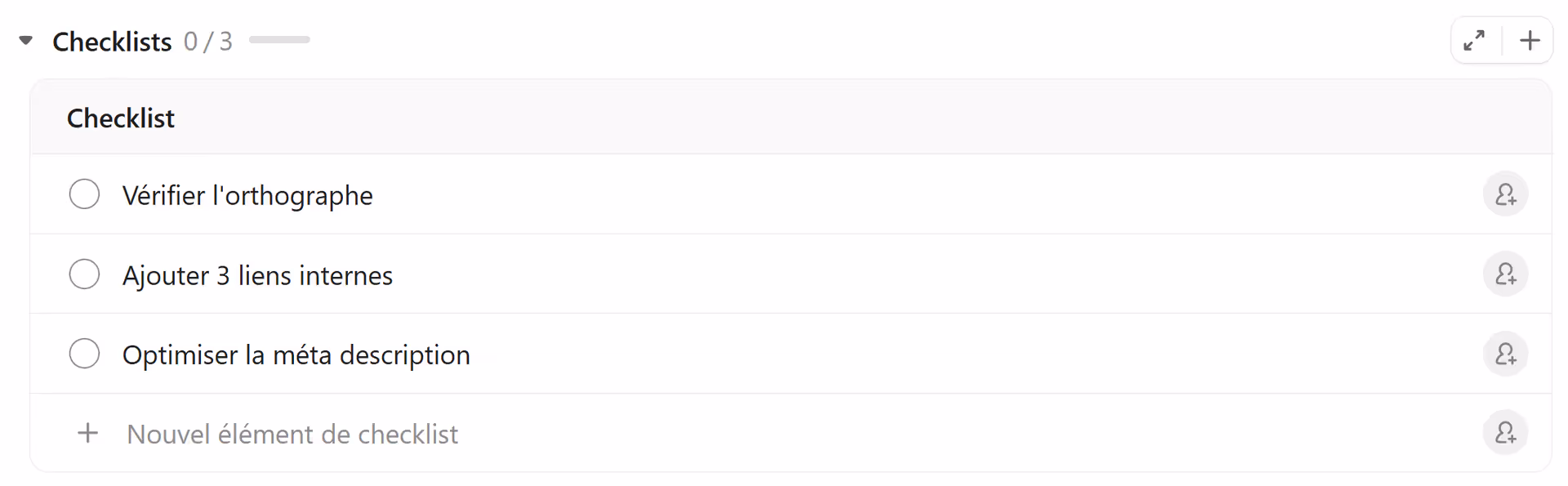Click empty area of Checklist card header
The width and height of the screenshot is (1568, 486).
(x=817, y=118)
